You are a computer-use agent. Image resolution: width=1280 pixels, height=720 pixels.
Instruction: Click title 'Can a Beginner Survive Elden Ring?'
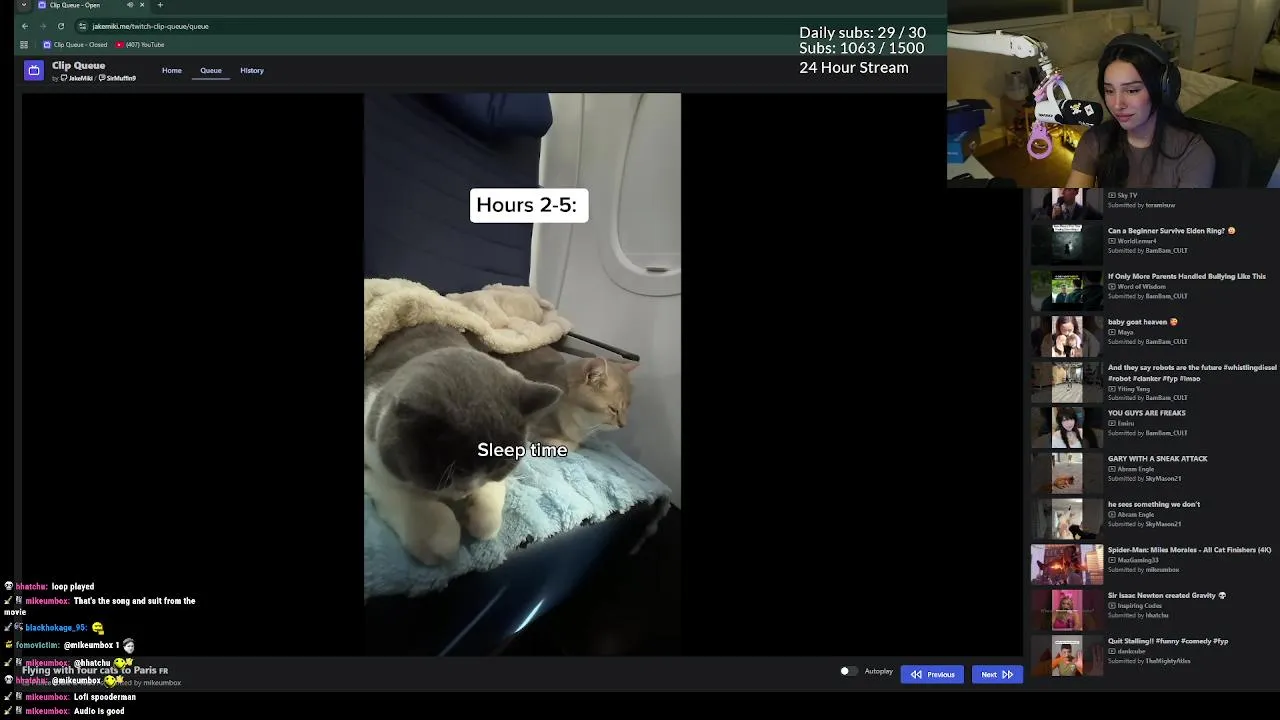[1171, 231]
